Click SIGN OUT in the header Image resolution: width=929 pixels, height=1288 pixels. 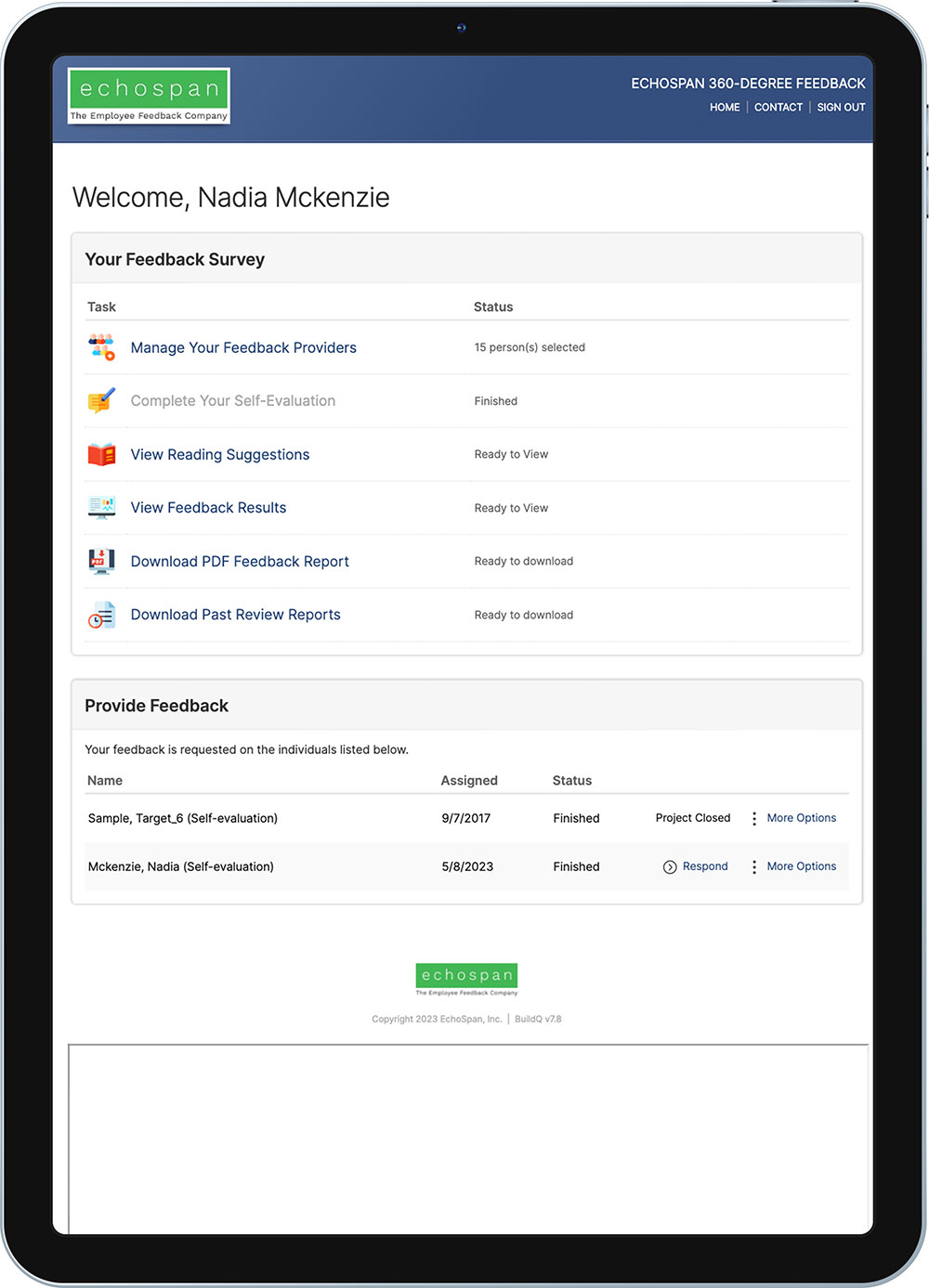(841, 108)
